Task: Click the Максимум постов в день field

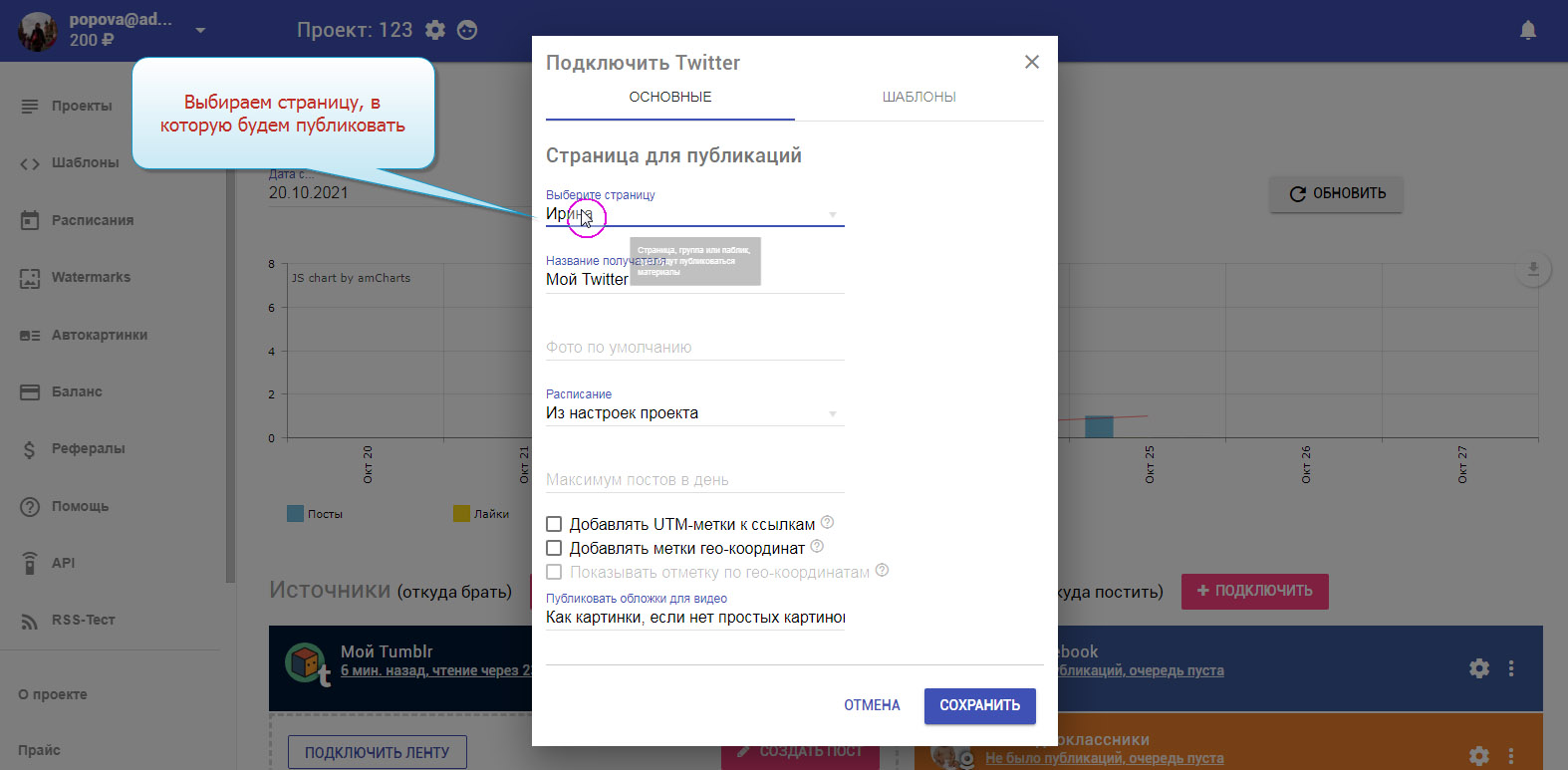Action: (694, 480)
